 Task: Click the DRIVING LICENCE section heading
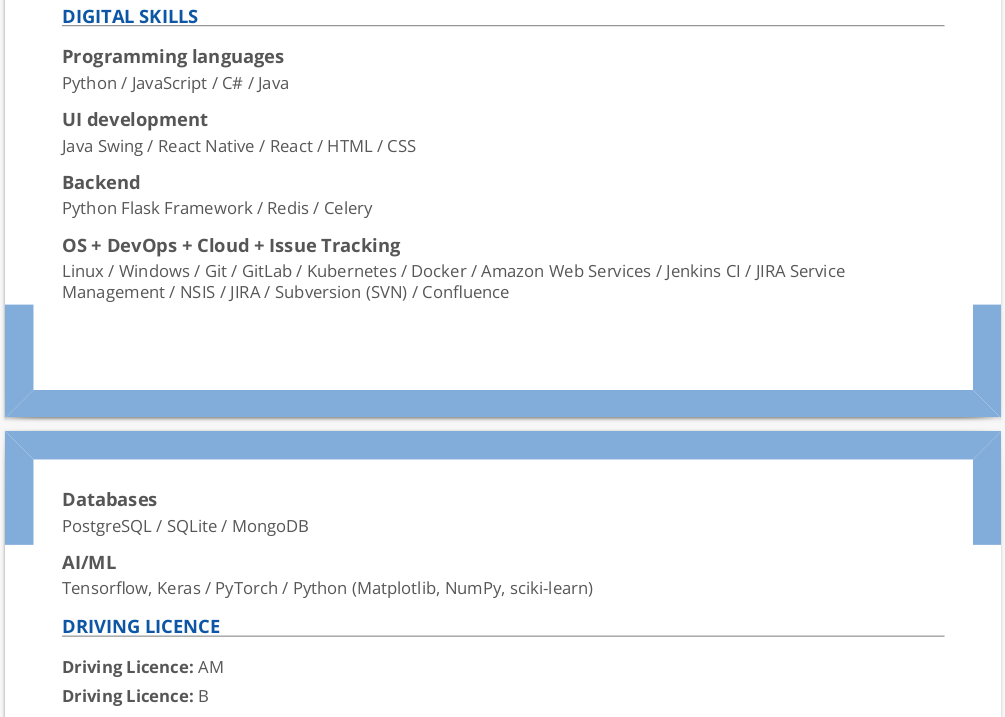141,627
